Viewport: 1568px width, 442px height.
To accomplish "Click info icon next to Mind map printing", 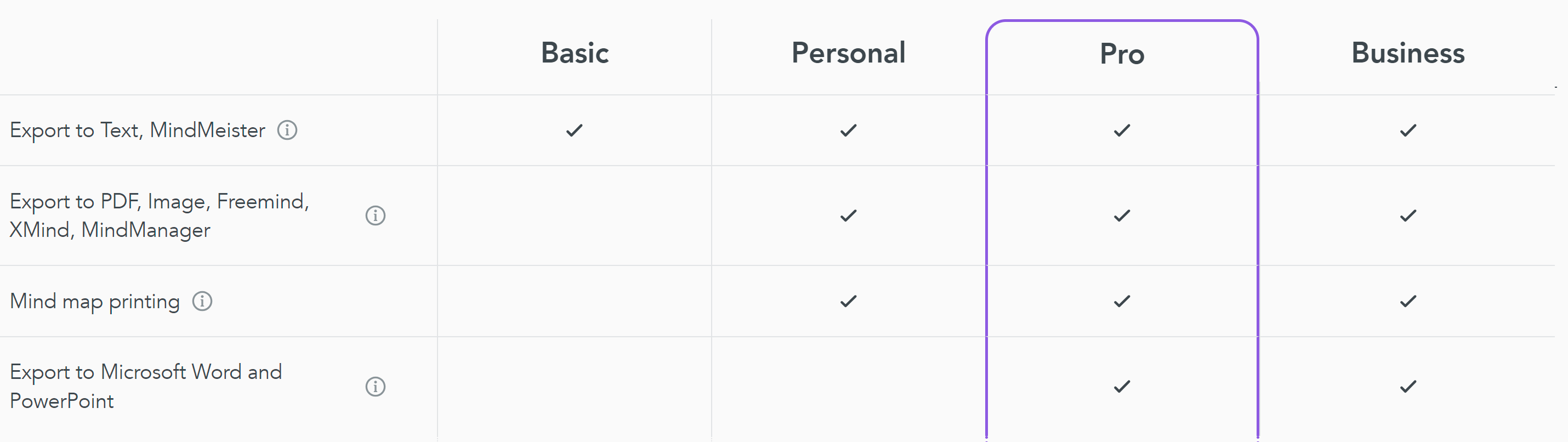I will (x=202, y=301).
